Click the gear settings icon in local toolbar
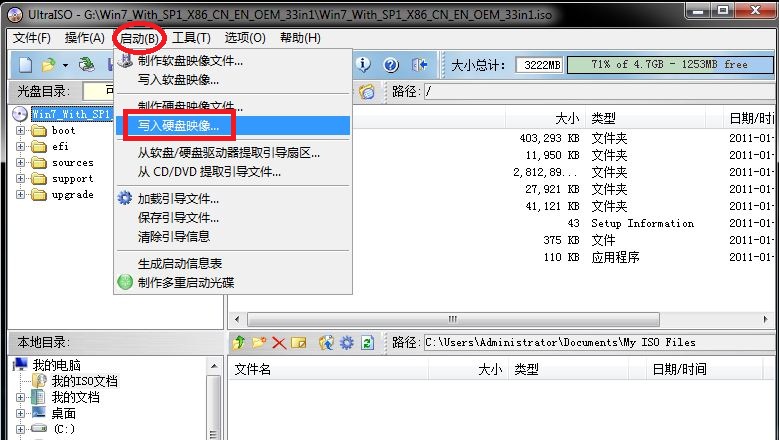 (x=347, y=343)
